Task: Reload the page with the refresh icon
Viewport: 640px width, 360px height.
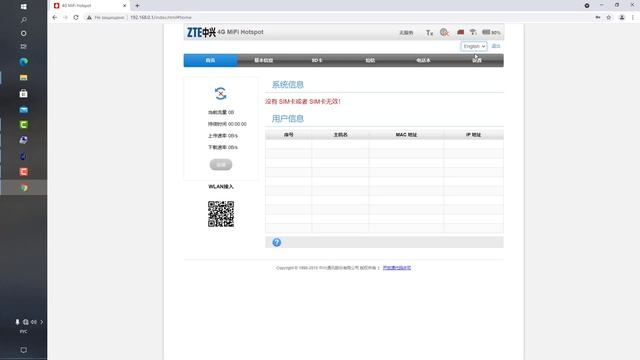Action: [x=76, y=18]
